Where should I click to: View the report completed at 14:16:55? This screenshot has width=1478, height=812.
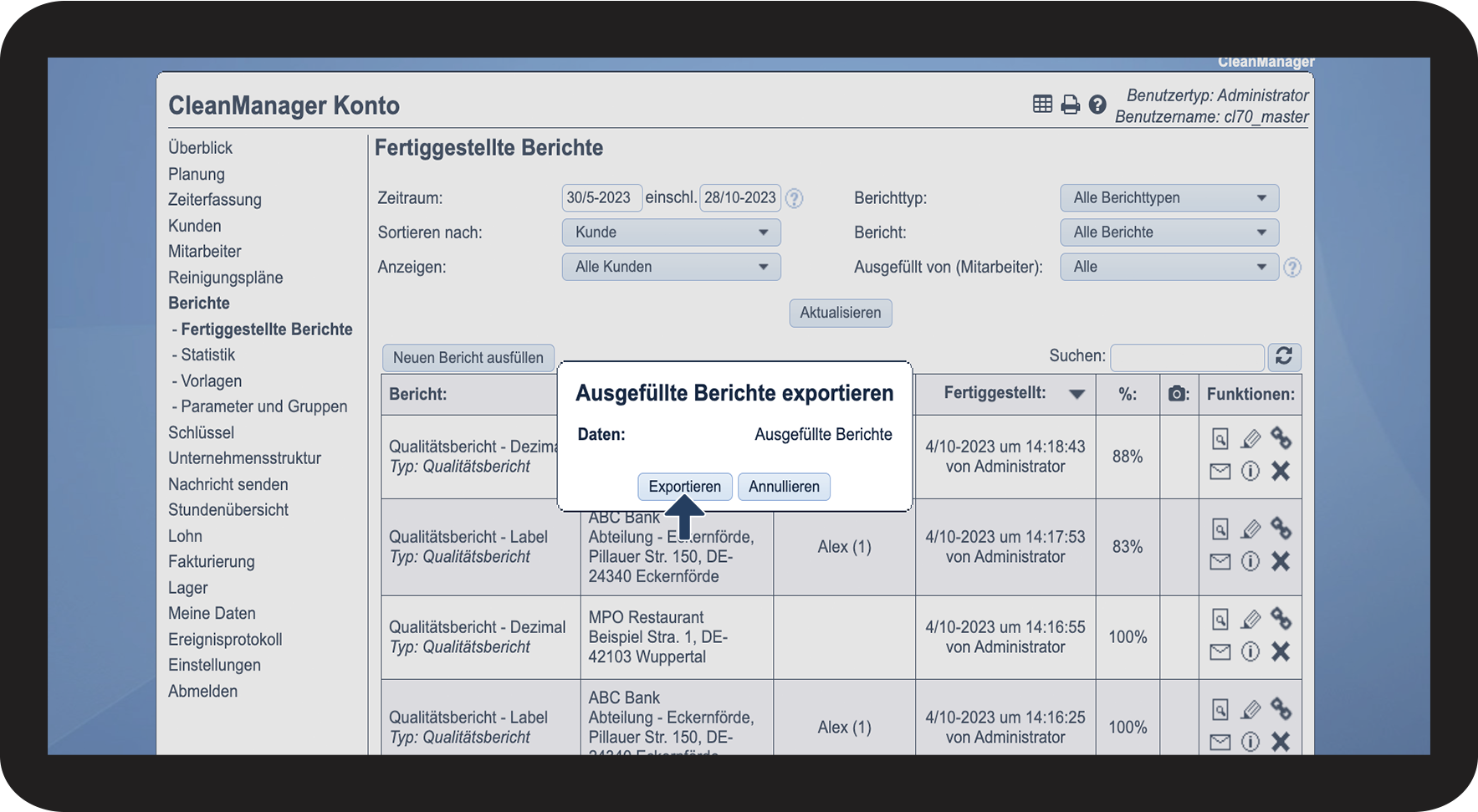pyautogui.click(x=1220, y=619)
